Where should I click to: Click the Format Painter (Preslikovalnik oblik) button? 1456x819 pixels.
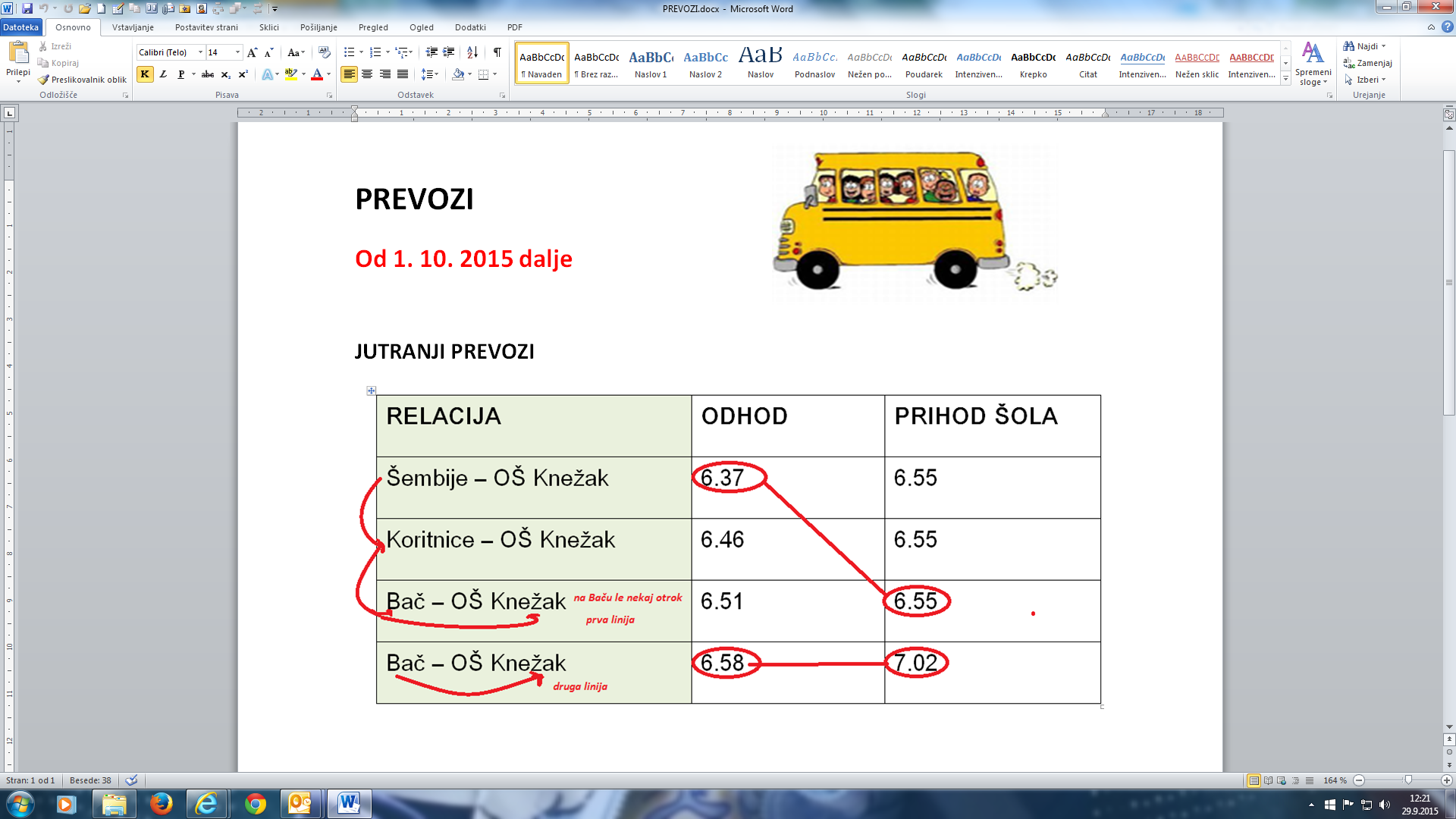pos(83,80)
